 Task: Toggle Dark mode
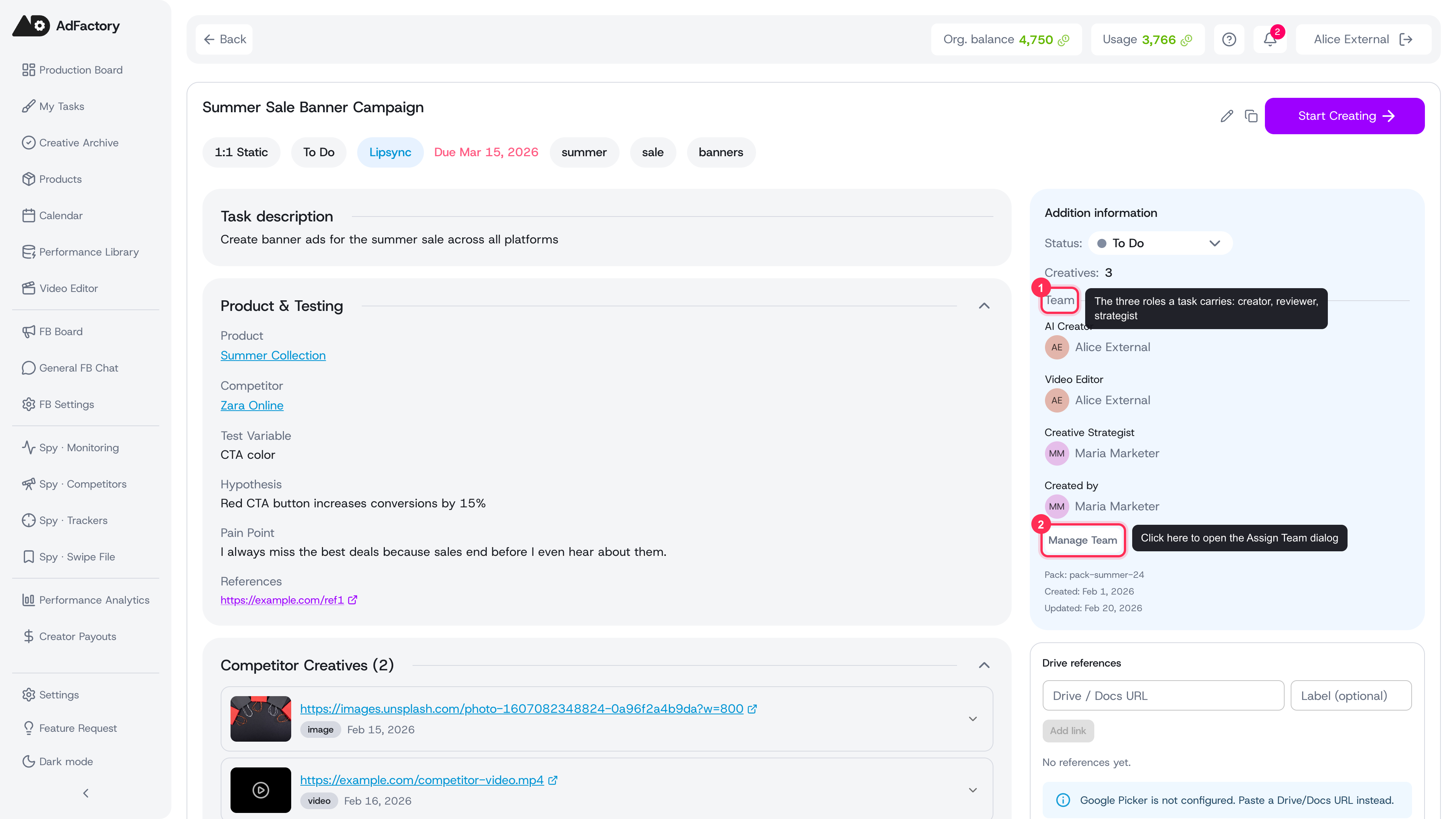coord(58,761)
